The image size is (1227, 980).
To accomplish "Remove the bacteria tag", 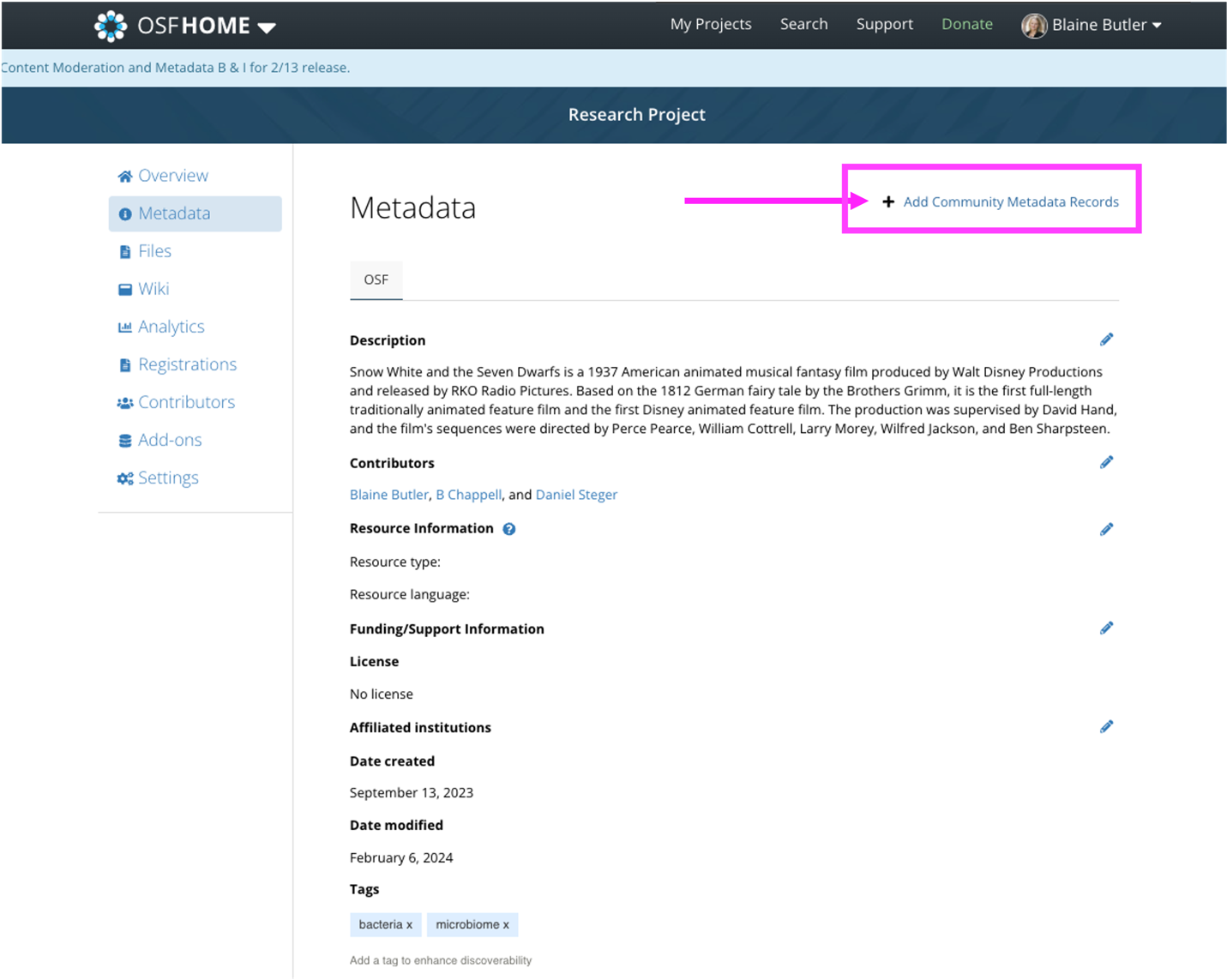I will pos(409,924).
